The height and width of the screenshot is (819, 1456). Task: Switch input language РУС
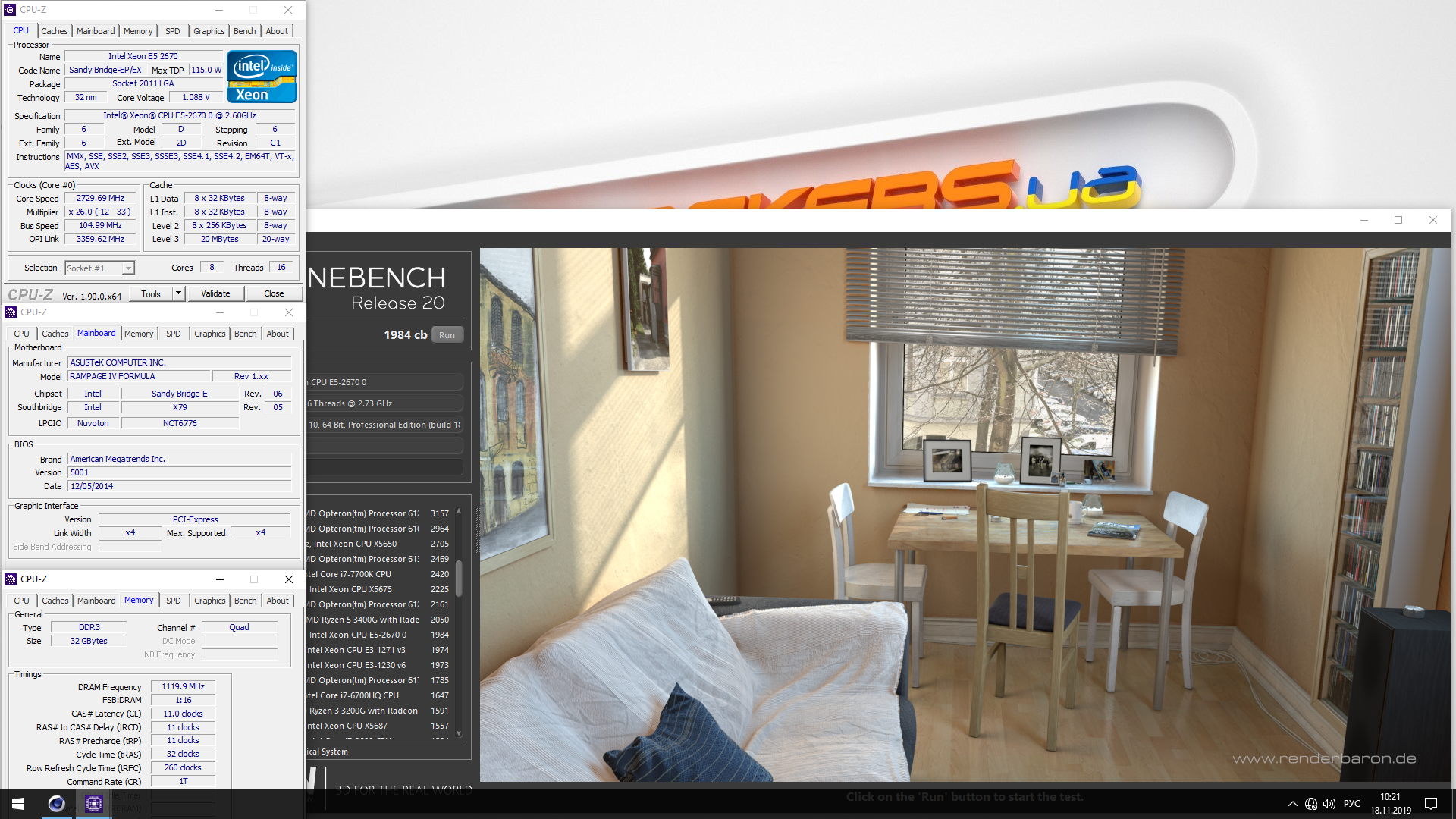(1352, 804)
